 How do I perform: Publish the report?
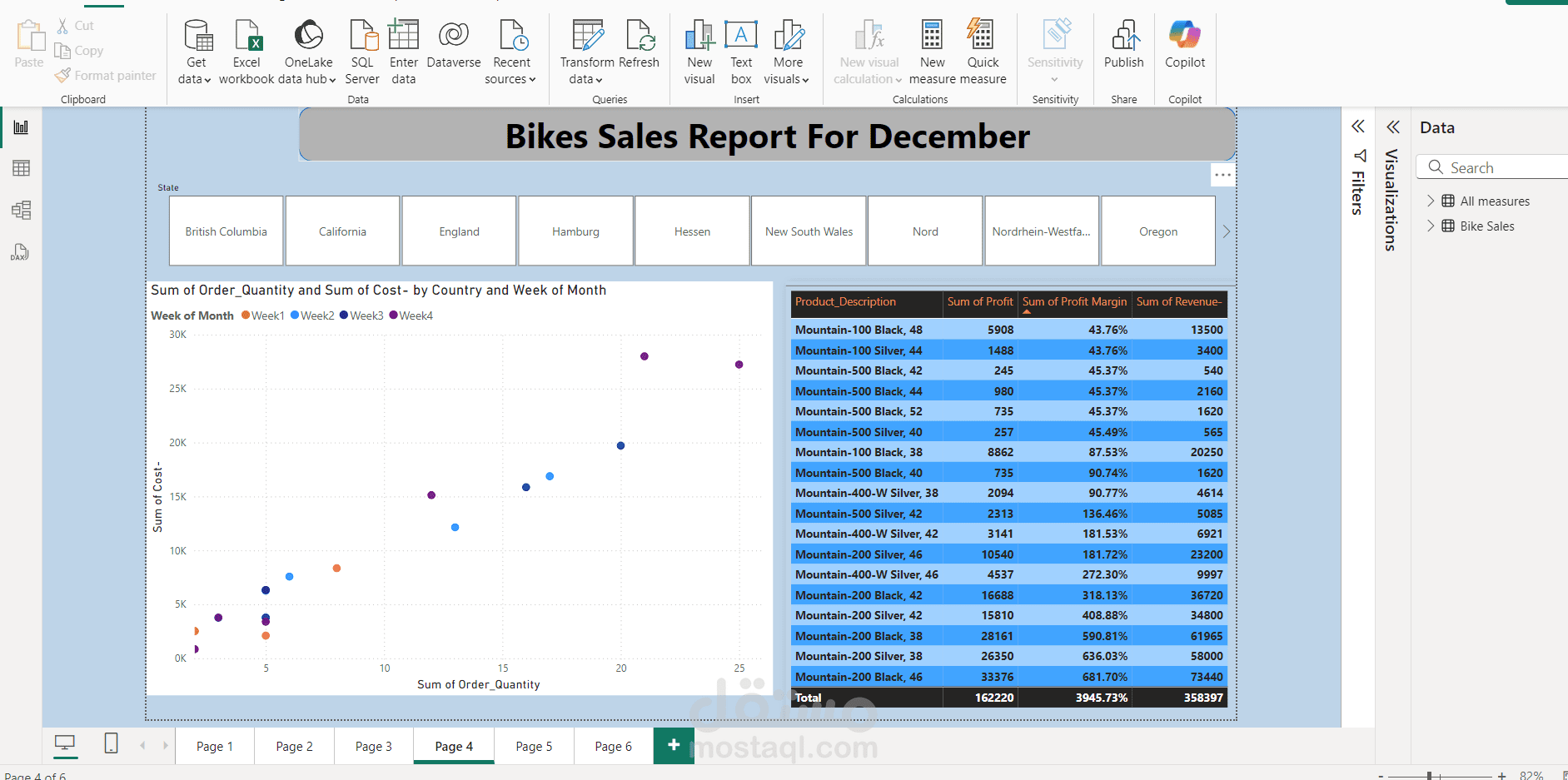pos(1124,44)
